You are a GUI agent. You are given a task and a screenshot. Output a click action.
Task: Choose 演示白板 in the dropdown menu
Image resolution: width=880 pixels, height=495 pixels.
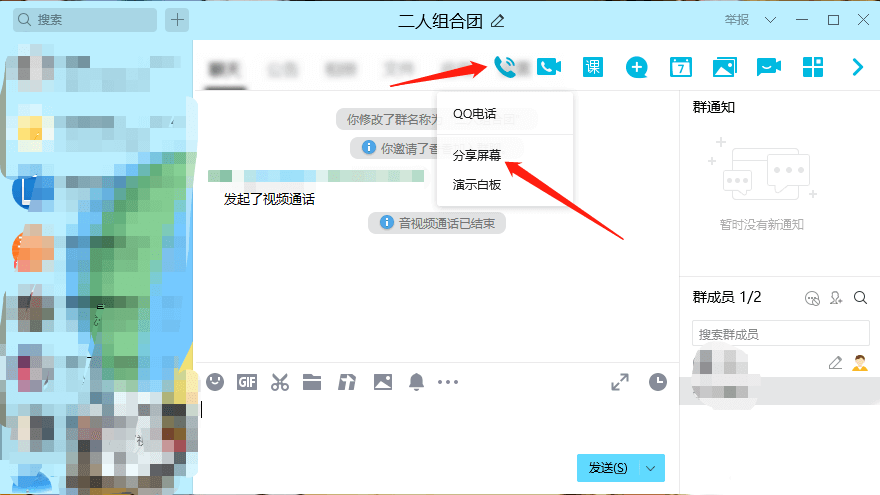coord(476,185)
